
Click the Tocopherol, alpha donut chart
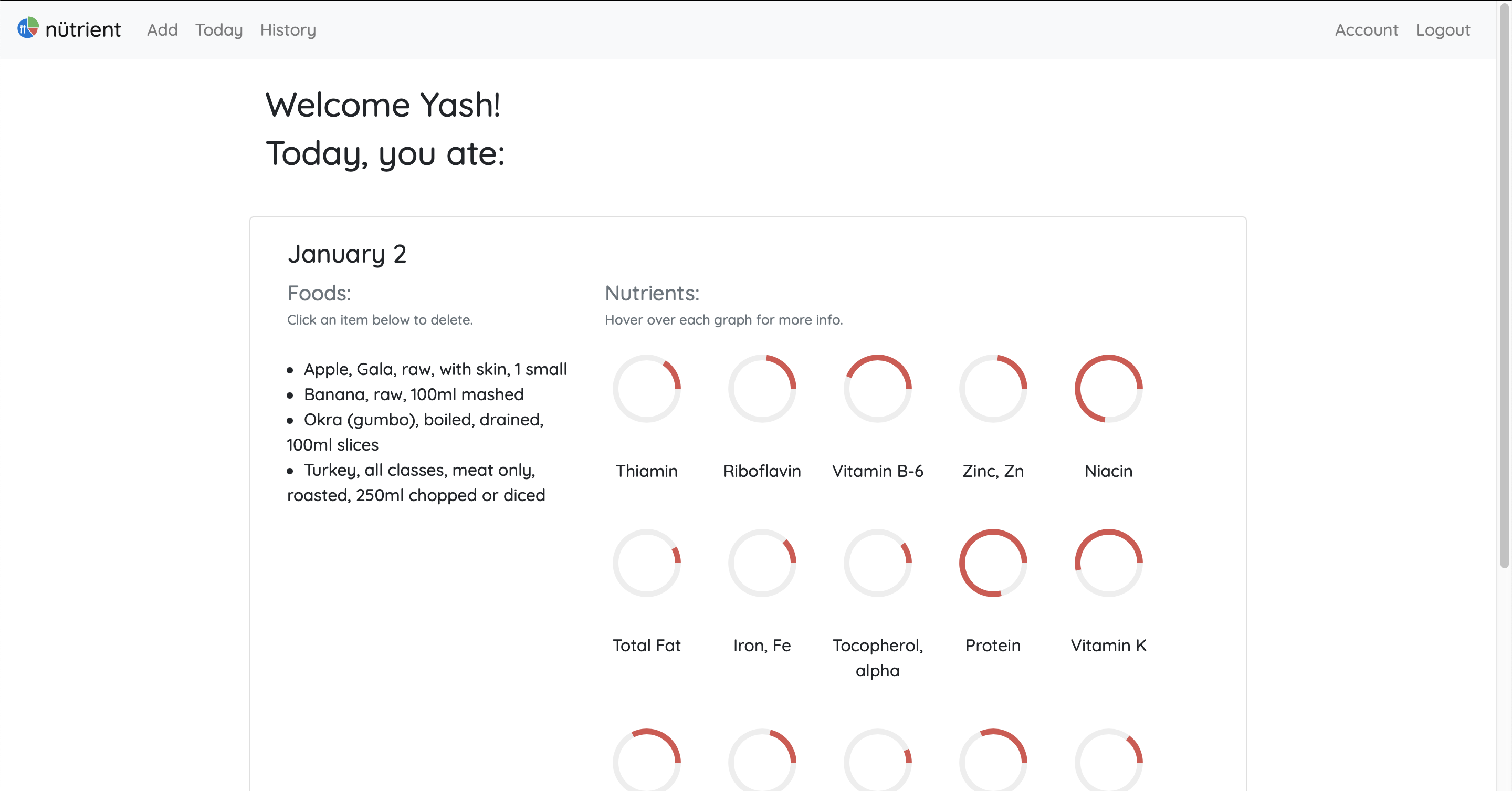point(877,563)
